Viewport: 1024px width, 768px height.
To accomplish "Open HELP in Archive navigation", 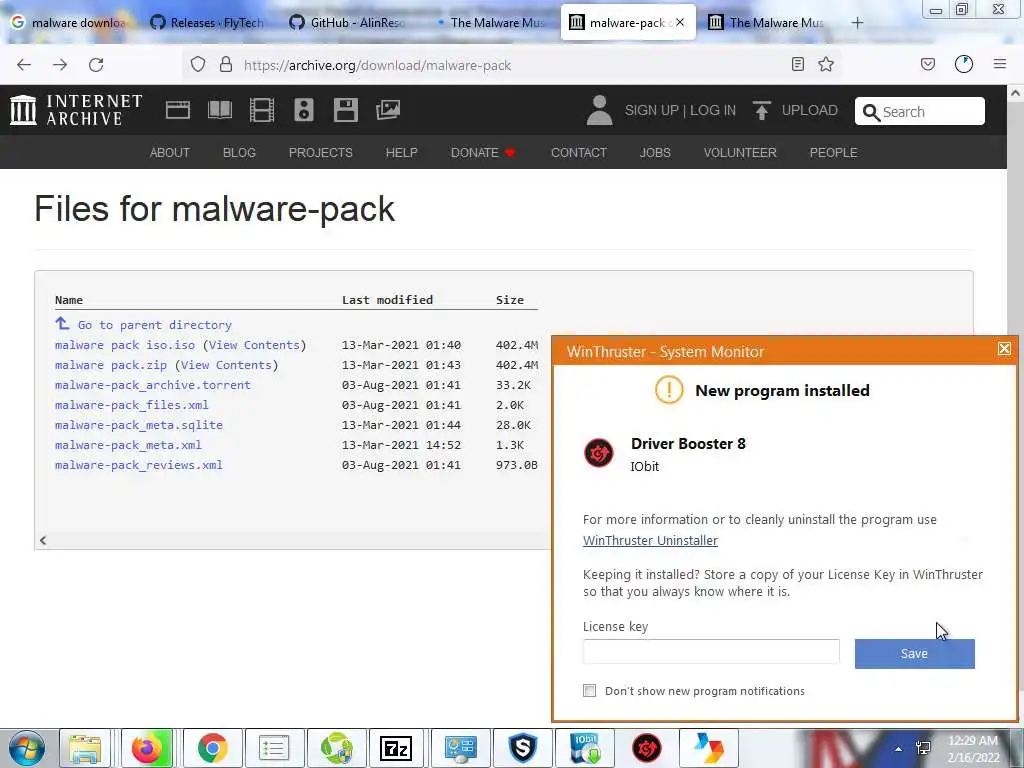I will (x=402, y=153).
